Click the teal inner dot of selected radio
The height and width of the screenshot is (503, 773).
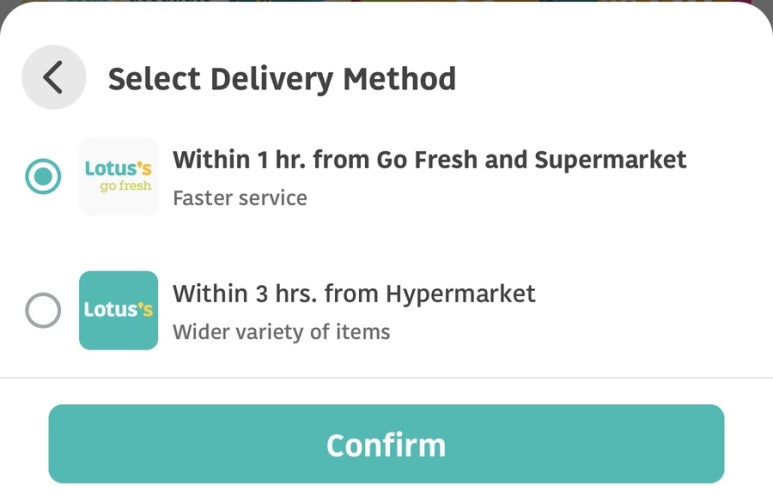point(43,177)
